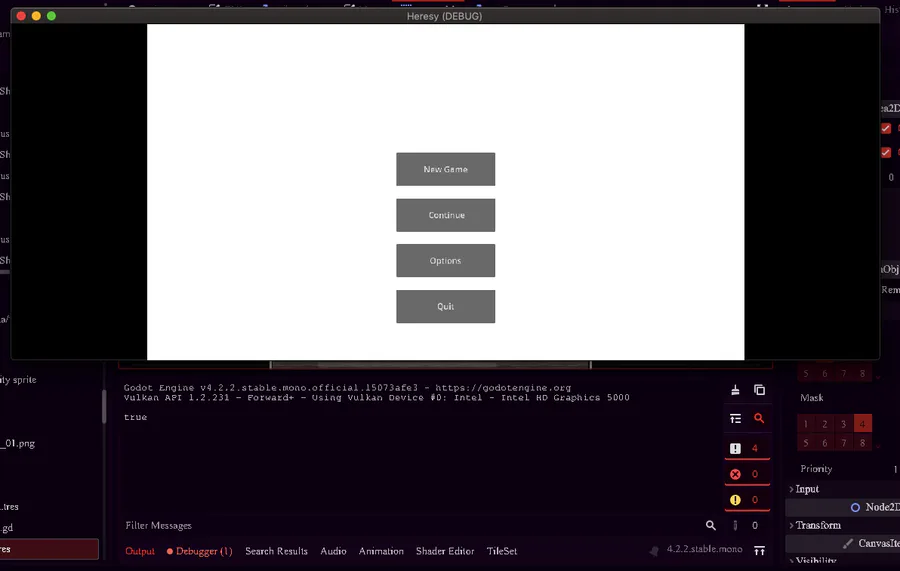Click the FileSystem panel scrollbar
Viewport: 900px width, 571px height.
click(104, 406)
